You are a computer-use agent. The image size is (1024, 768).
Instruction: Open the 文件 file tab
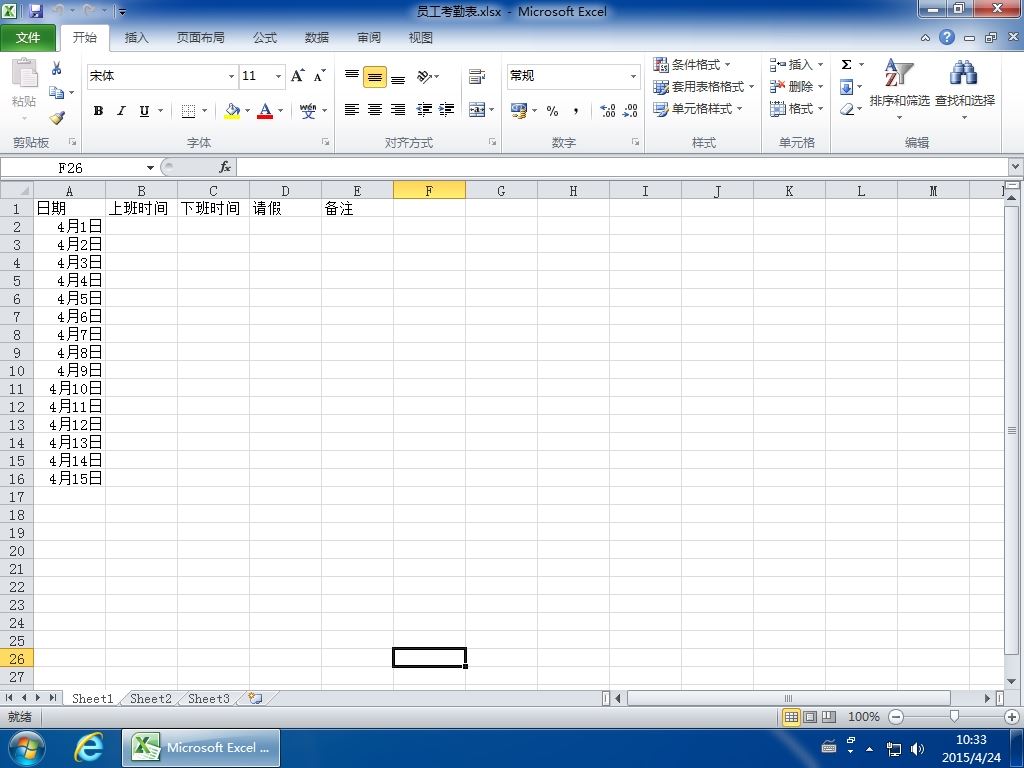pos(27,38)
